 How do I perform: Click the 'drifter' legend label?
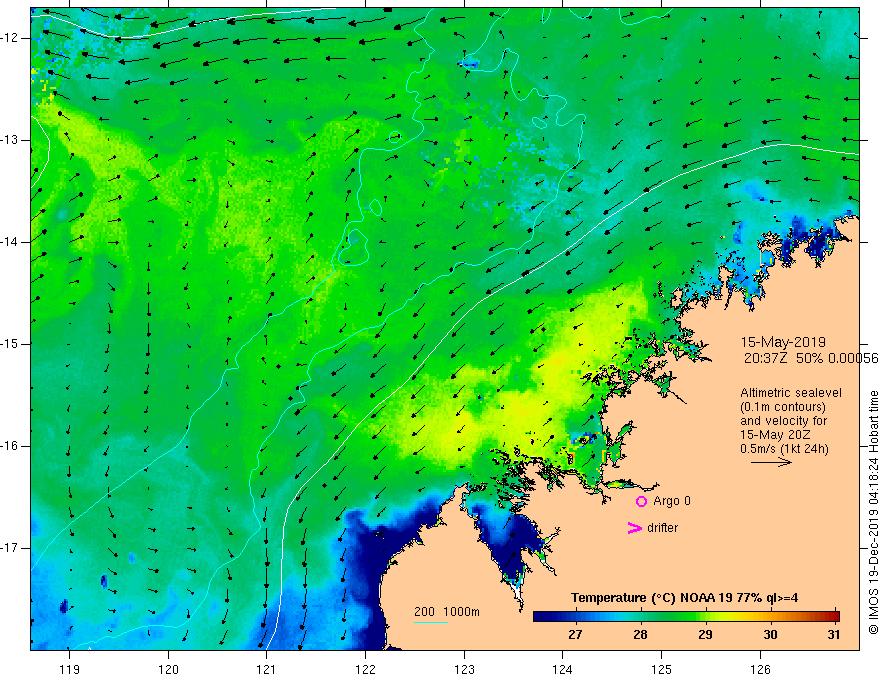(662, 528)
